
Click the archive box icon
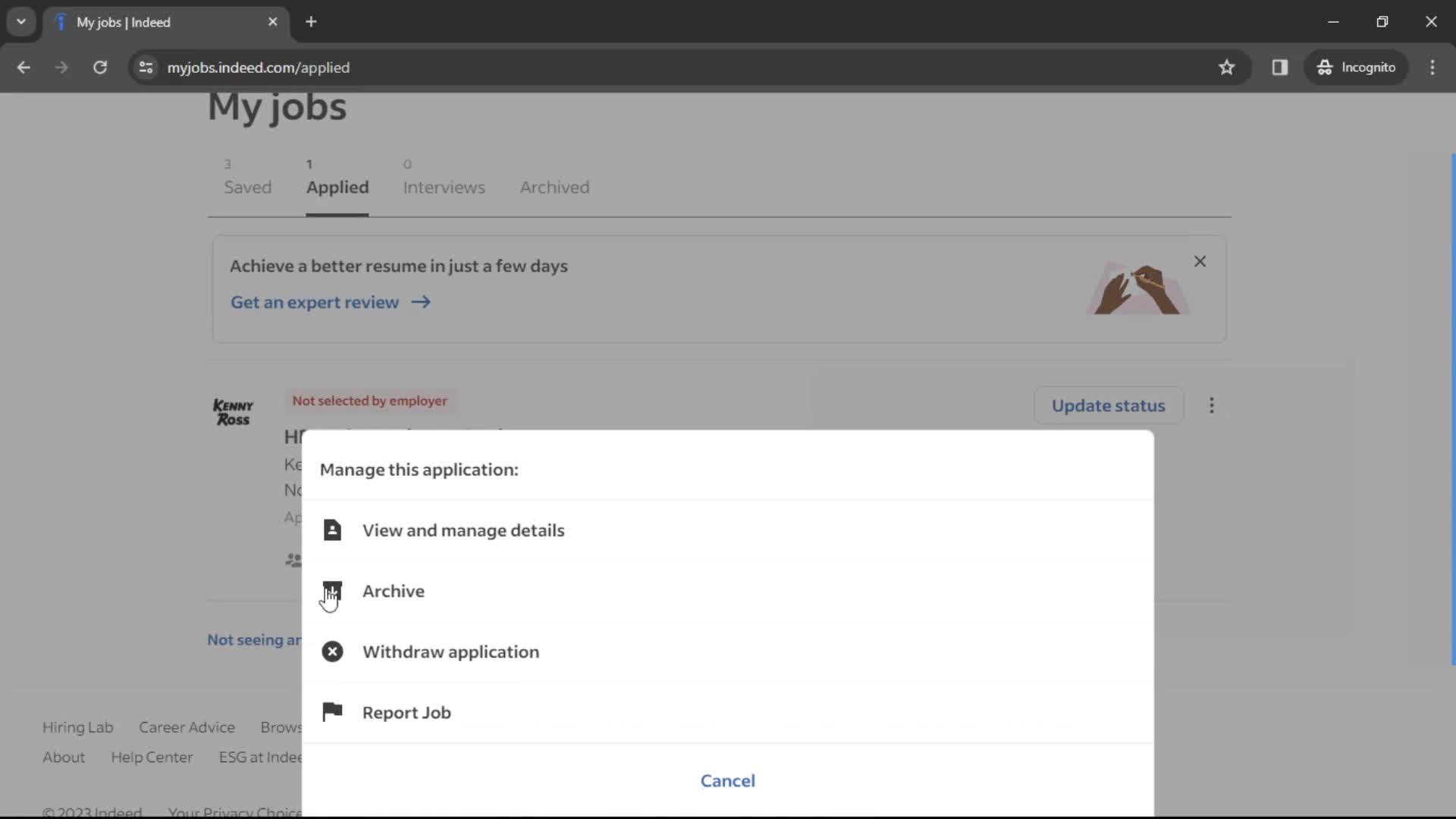coord(332,591)
